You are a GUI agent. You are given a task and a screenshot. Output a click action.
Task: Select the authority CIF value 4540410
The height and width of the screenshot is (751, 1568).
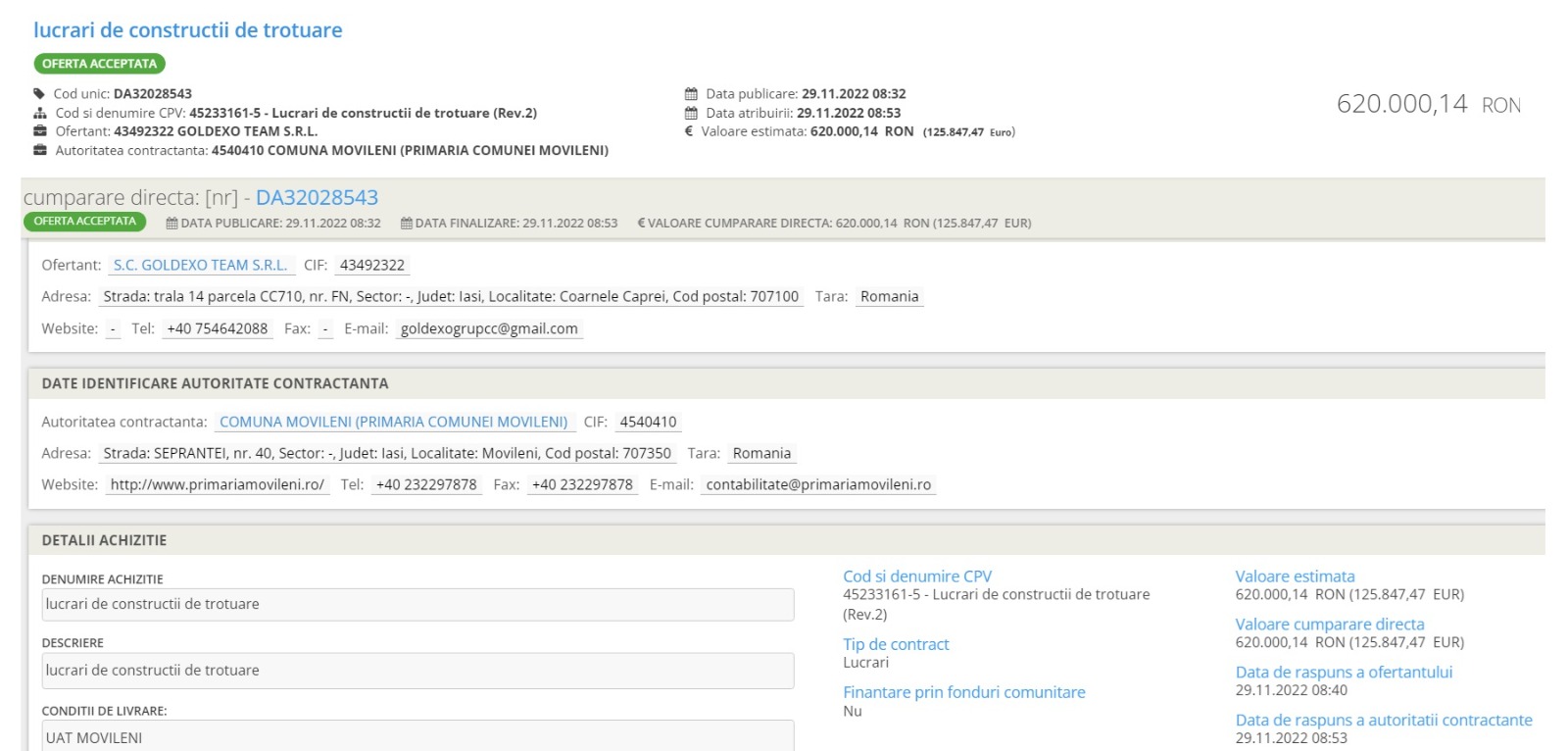[x=648, y=422]
